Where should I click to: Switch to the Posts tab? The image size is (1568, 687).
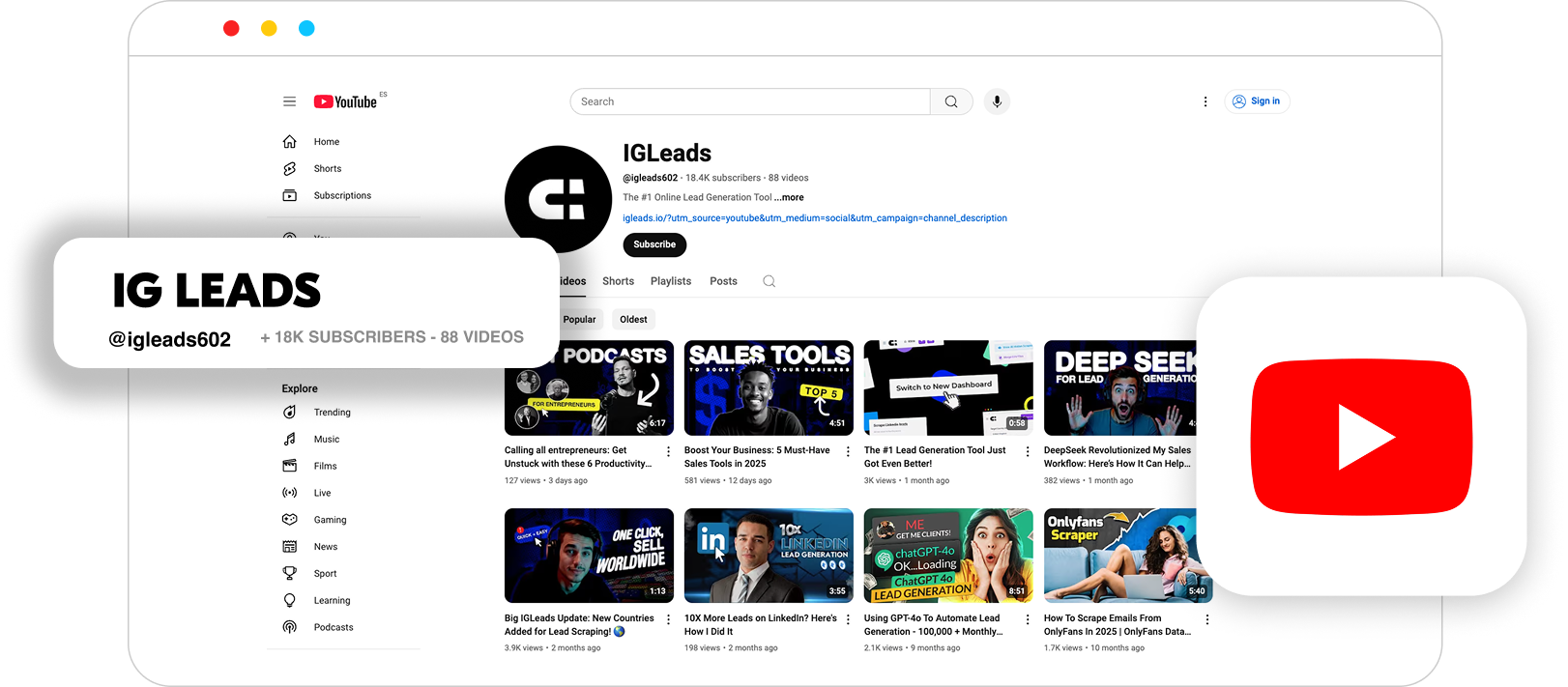pyautogui.click(x=723, y=281)
